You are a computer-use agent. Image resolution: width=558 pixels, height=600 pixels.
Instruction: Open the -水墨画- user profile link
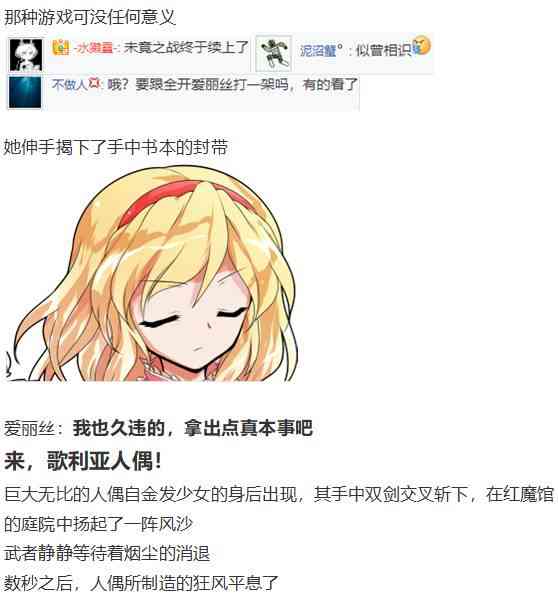point(94,48)
